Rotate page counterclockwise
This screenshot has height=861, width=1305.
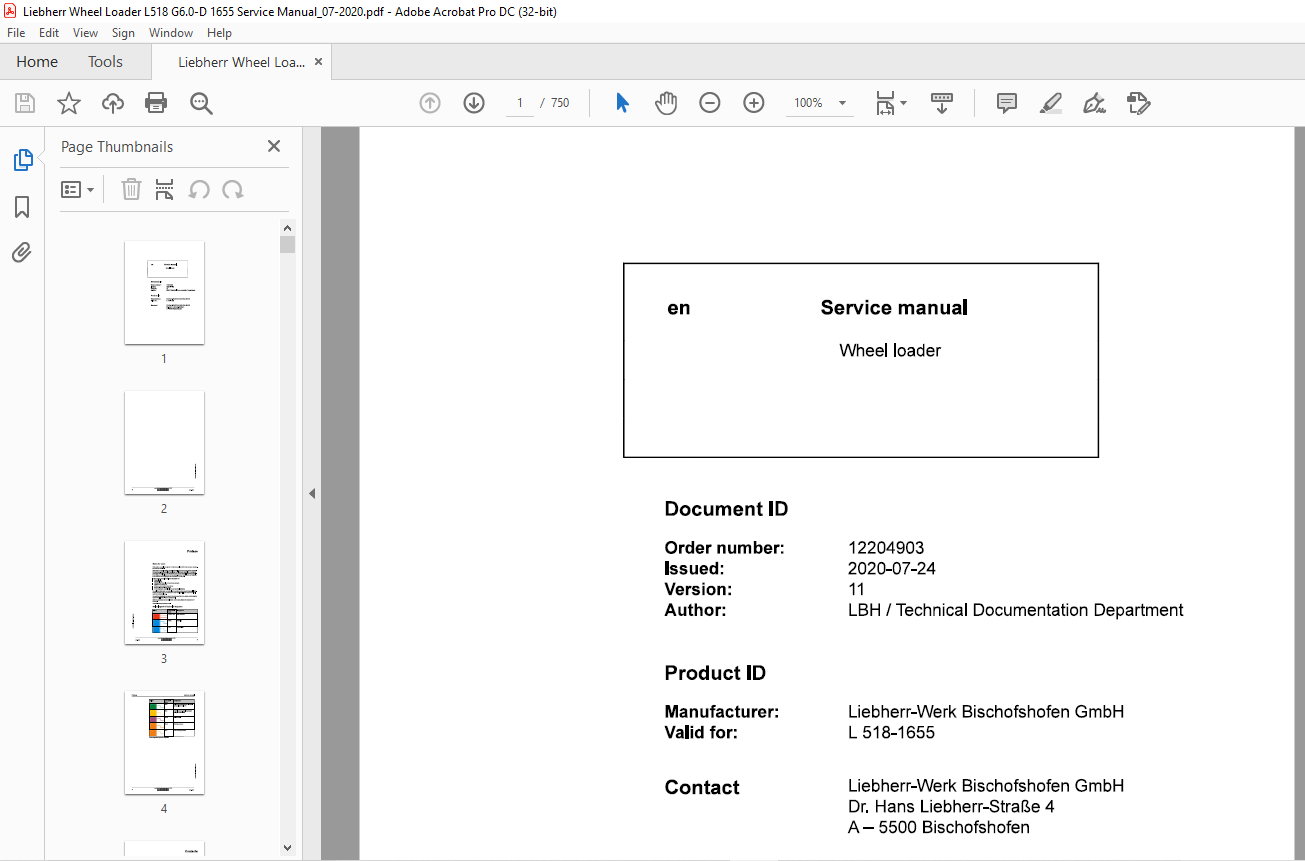pos(199,189)
